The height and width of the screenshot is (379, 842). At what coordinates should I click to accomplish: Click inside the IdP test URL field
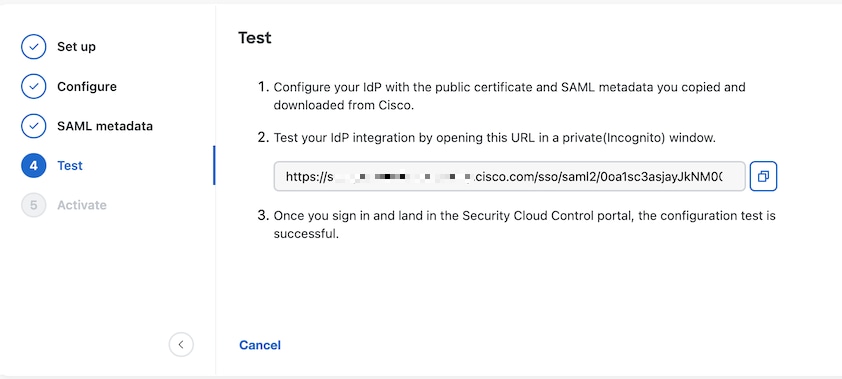[x=510, y=176]
